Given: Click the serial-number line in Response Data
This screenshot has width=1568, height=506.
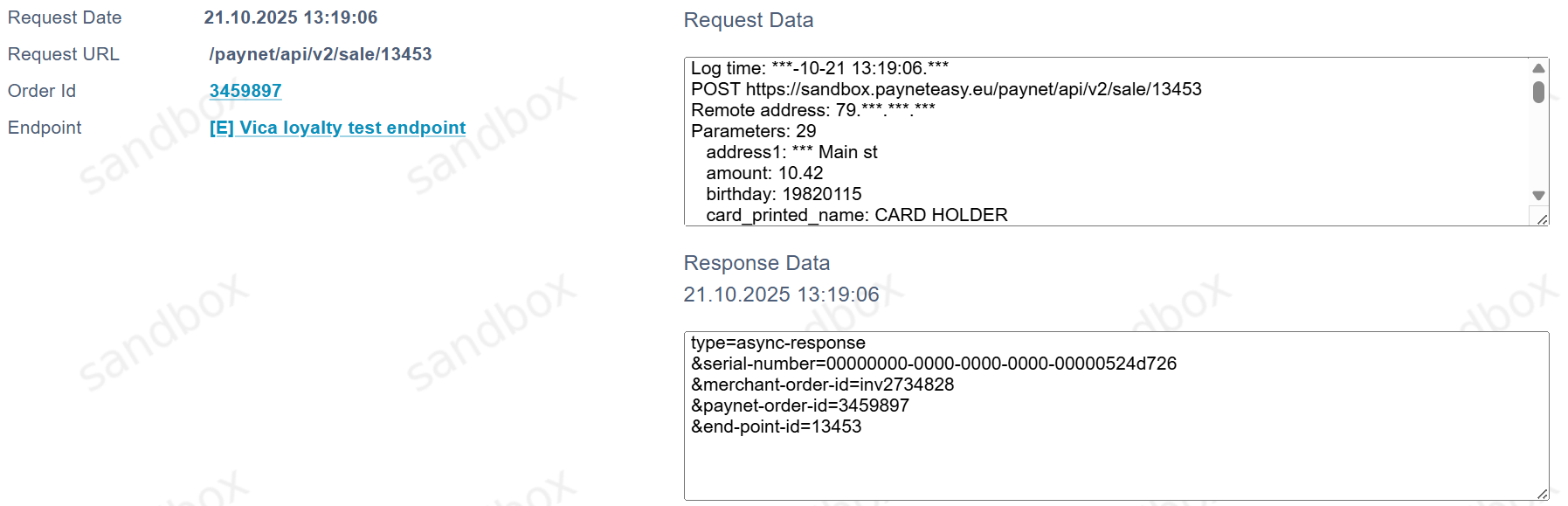Looking at the screenshot, I should 933,364.
